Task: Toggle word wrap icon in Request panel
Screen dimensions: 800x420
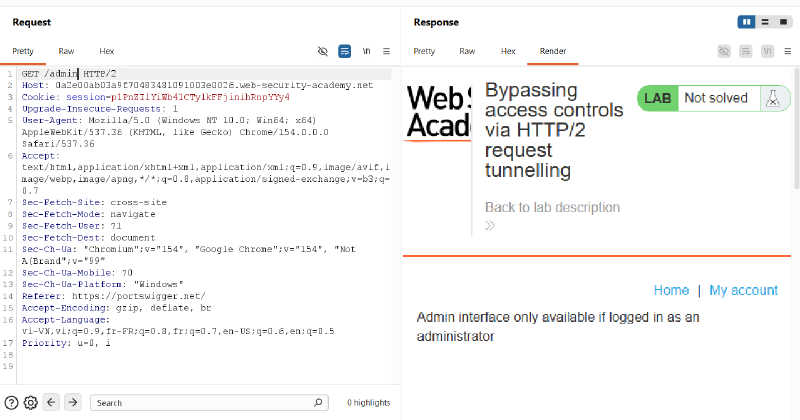Action: (x=344, y=51)
